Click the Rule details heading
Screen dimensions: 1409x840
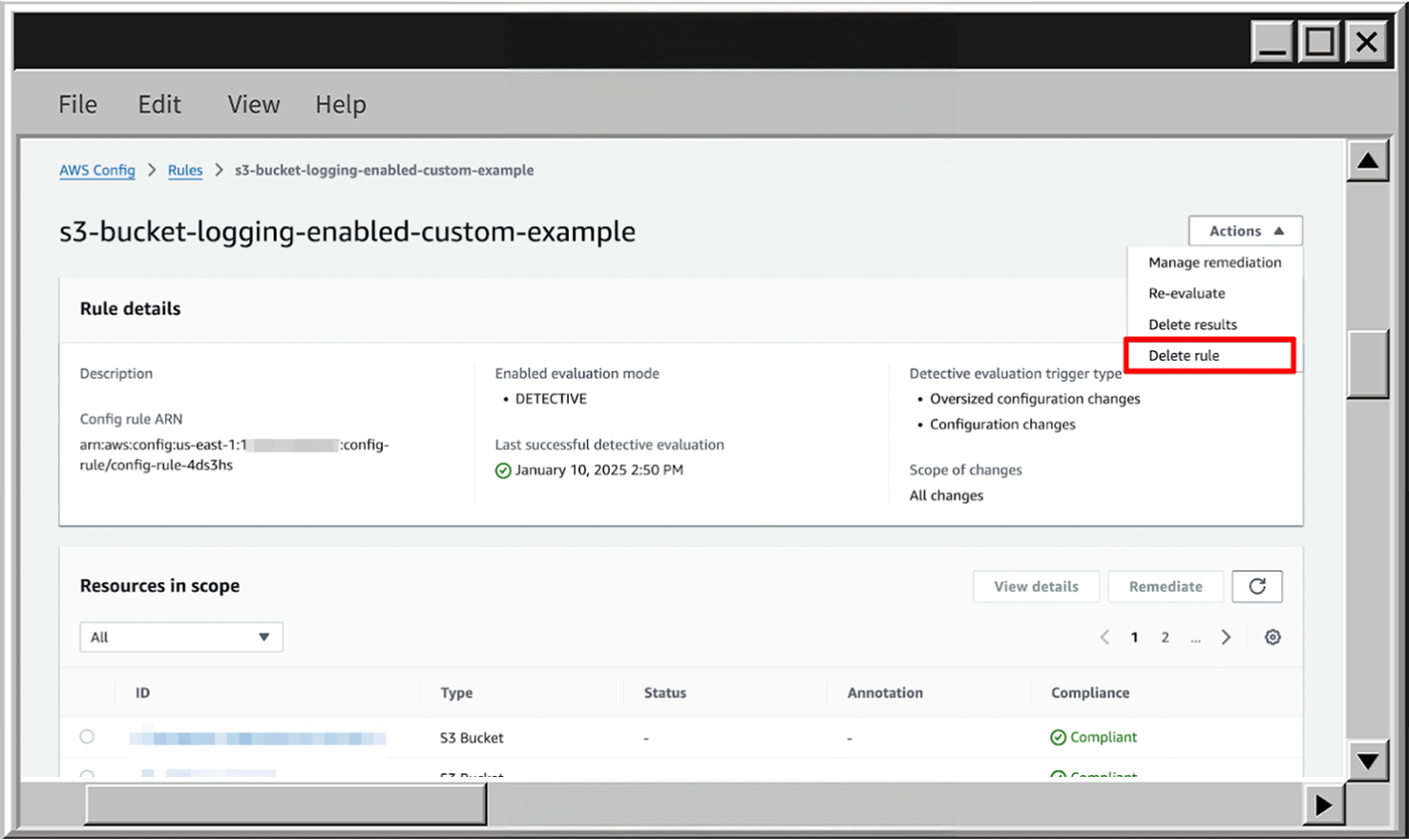(x=130, y=308)
